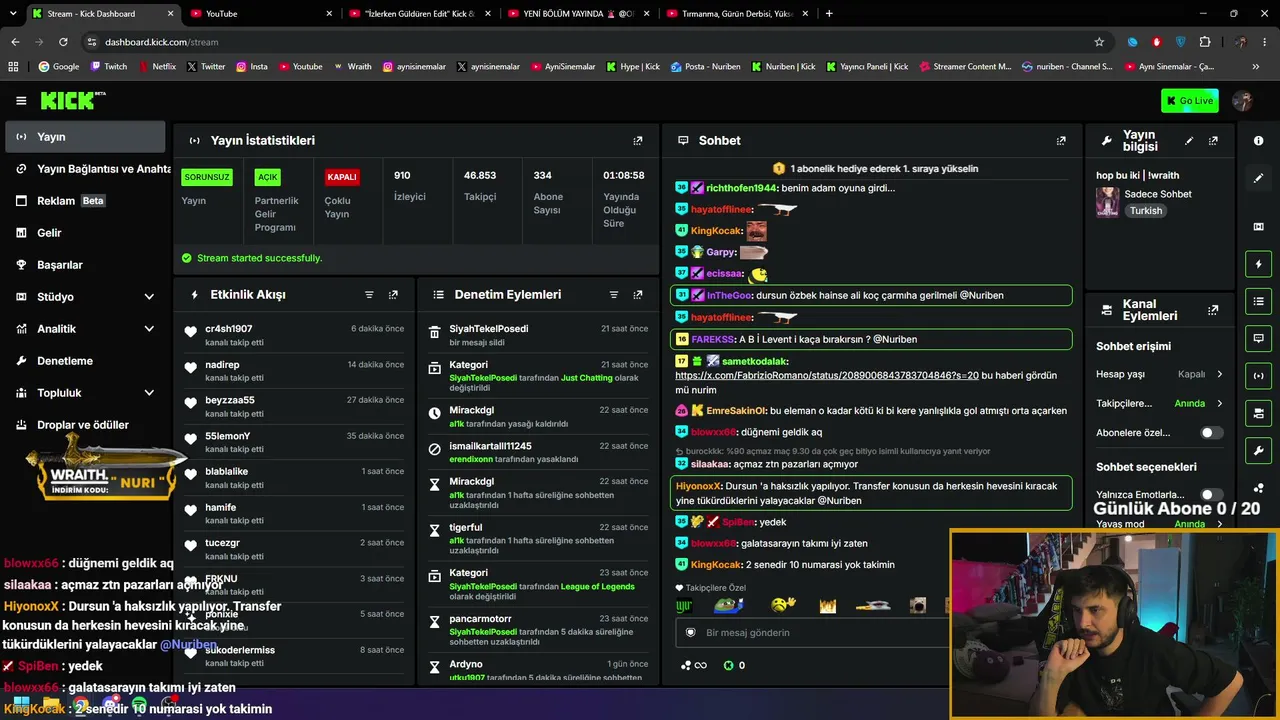Open the Twitch bookmark
The width and height of the screenshot is (1280, 720).
point(109,67)
